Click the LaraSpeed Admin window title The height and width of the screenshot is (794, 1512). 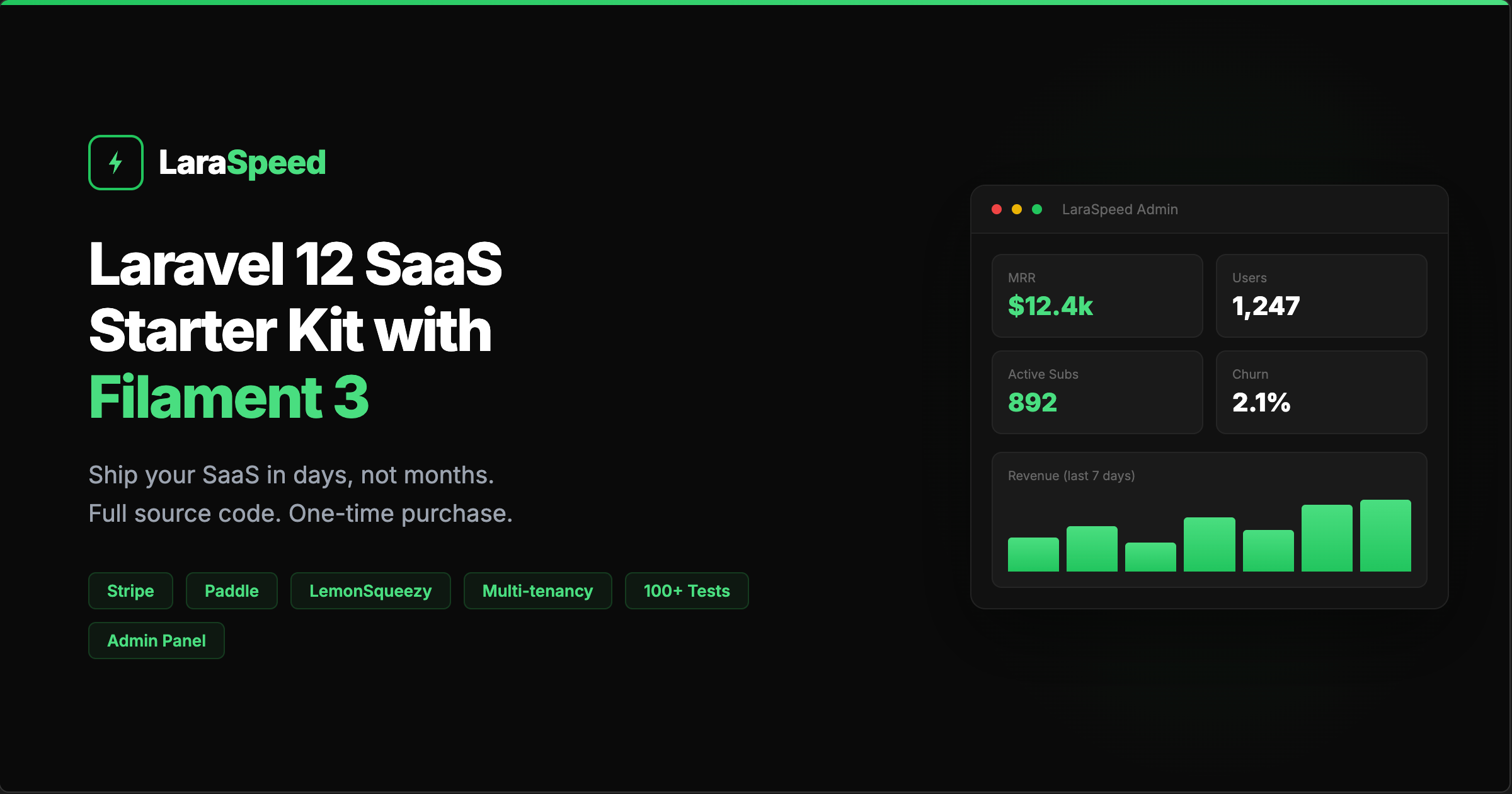(x=1120, y=209)
